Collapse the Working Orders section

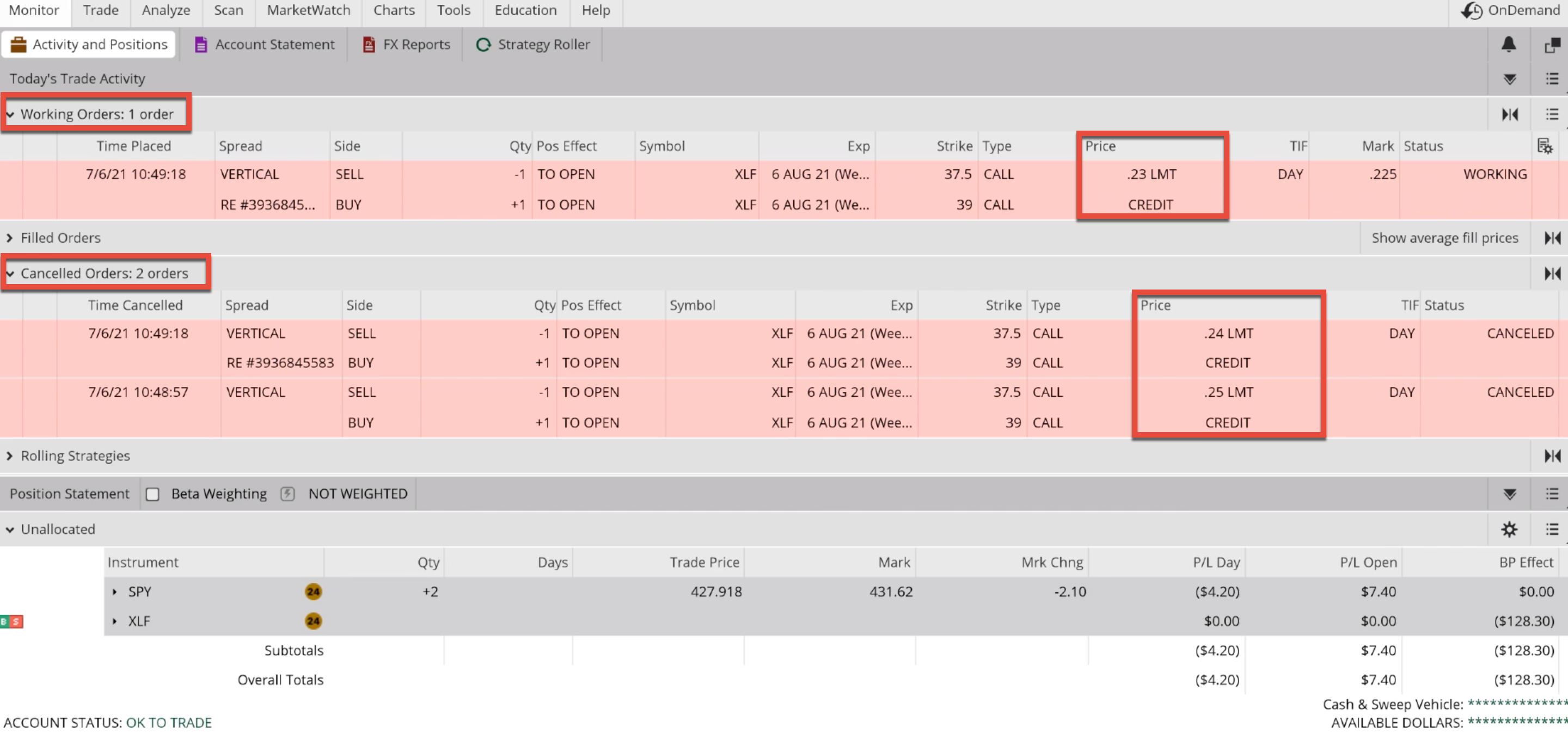[x=10, y=114]
